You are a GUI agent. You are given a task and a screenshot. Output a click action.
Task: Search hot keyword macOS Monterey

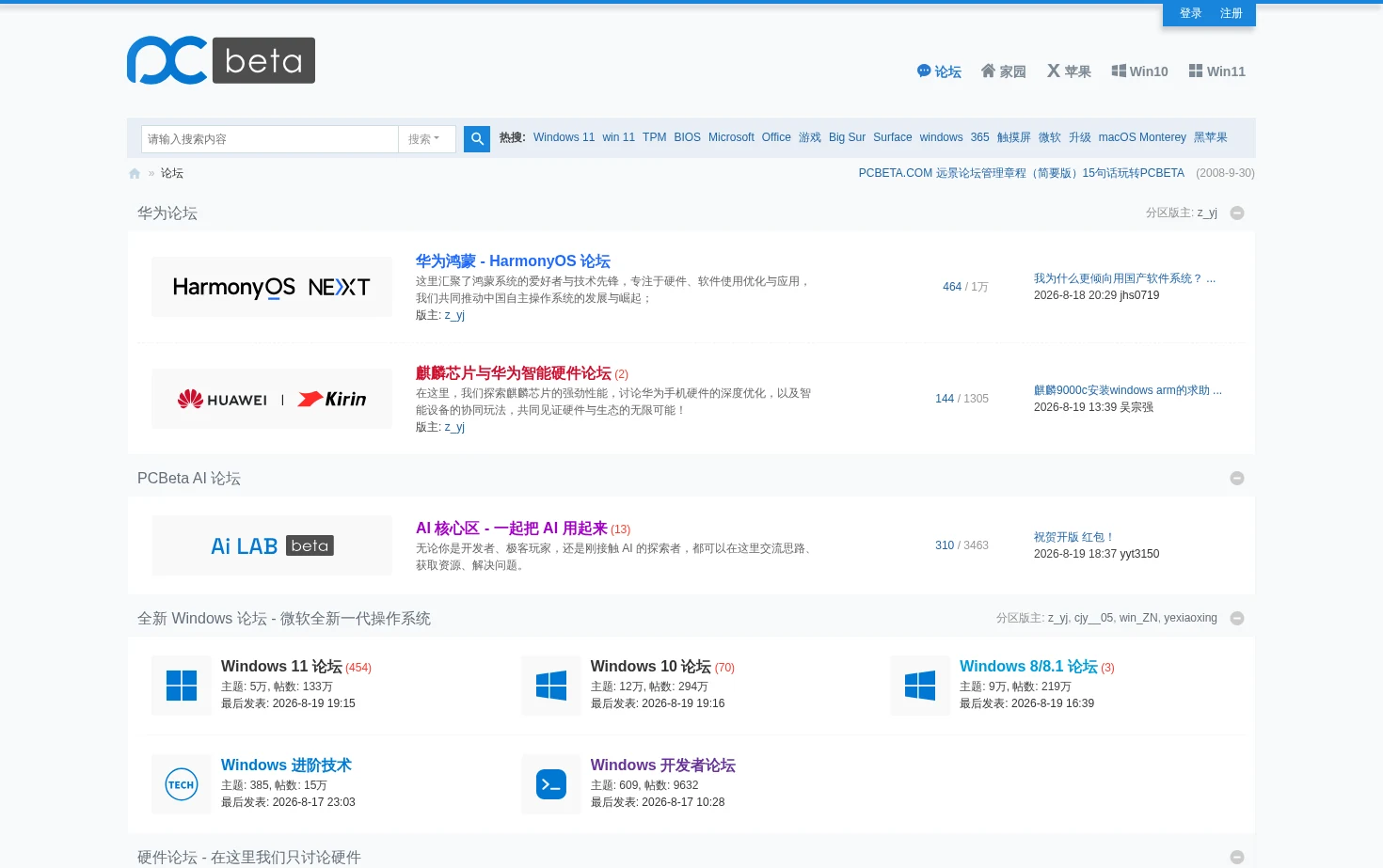[1142, 137]
